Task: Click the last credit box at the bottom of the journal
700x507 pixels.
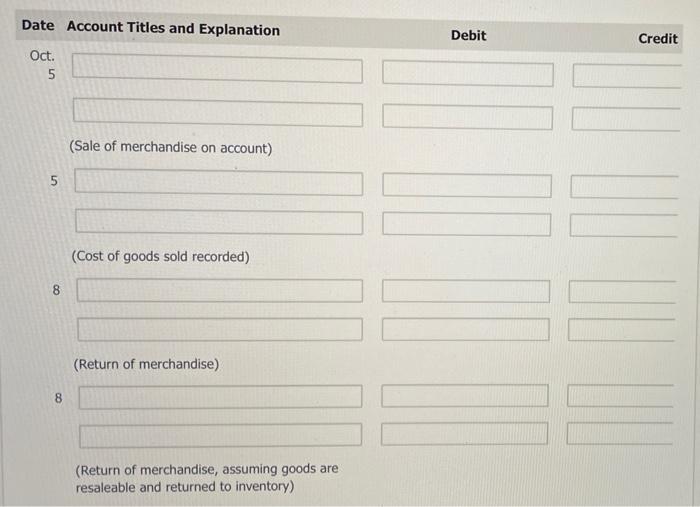Action: coord(620,433)
